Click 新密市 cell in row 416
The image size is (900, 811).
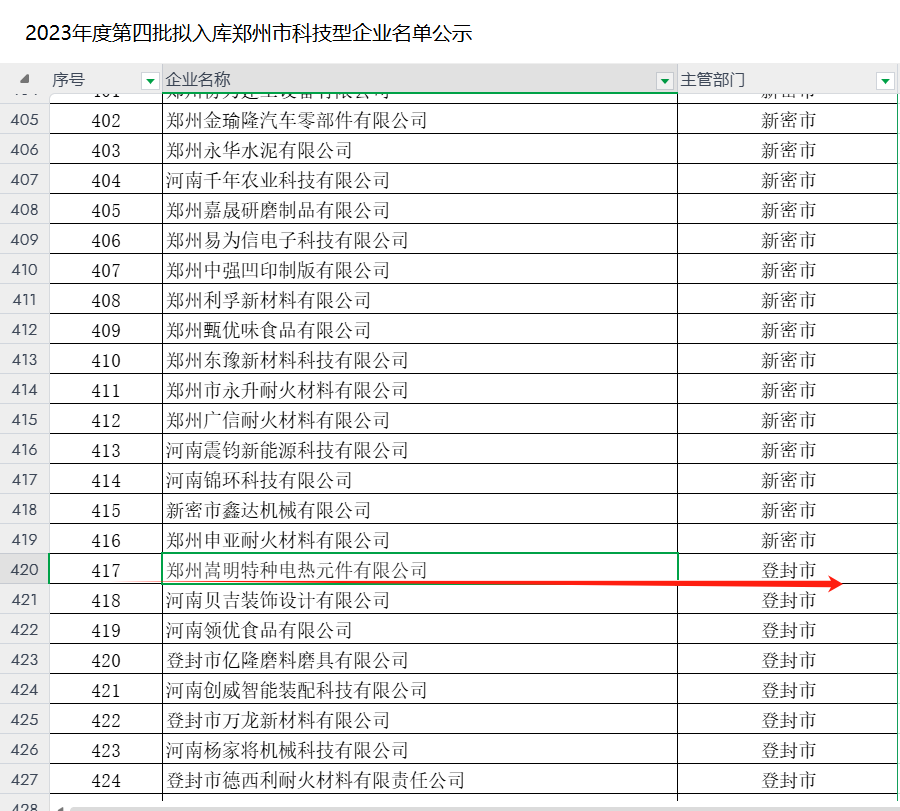(x=788, y=450)
